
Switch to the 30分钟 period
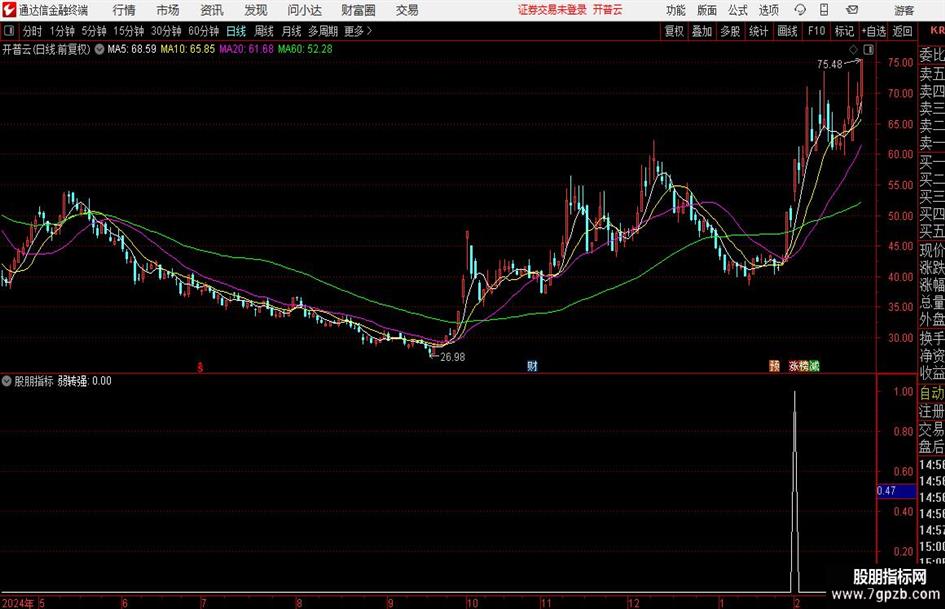point(166,31)
